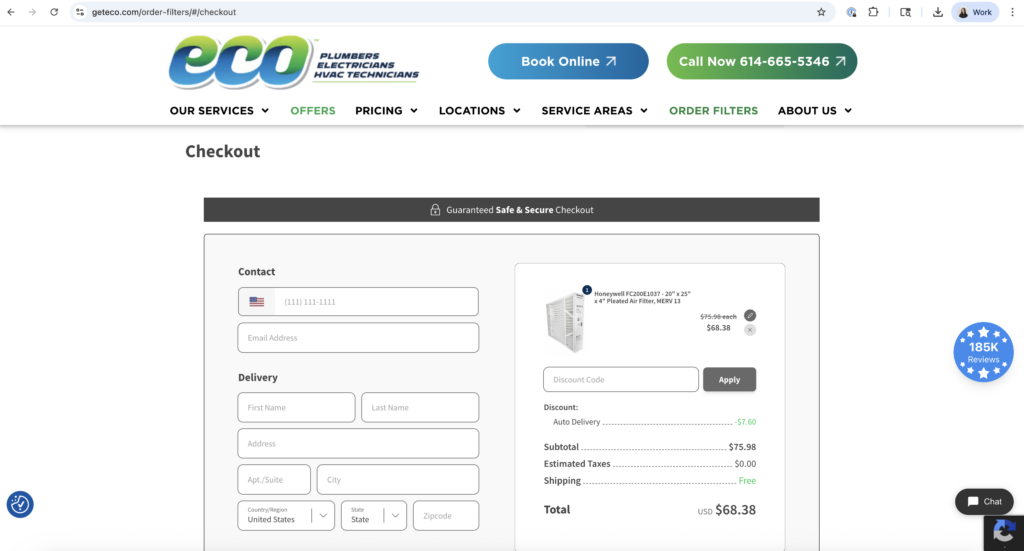Click the Auto Delivery discount -$7.60 value
Viewport: 1024px width, 551px height.
[x=745, y=422]
